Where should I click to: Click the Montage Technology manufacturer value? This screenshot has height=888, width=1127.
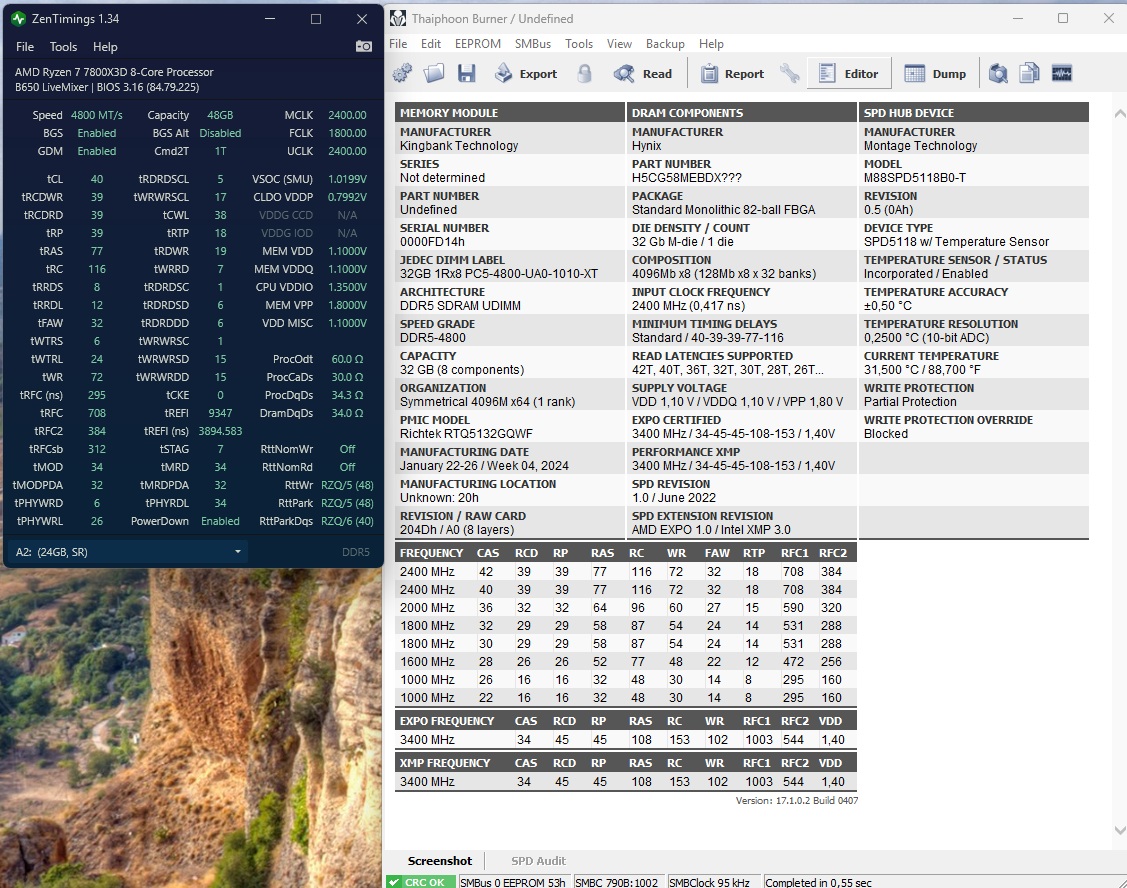[920, 146]
